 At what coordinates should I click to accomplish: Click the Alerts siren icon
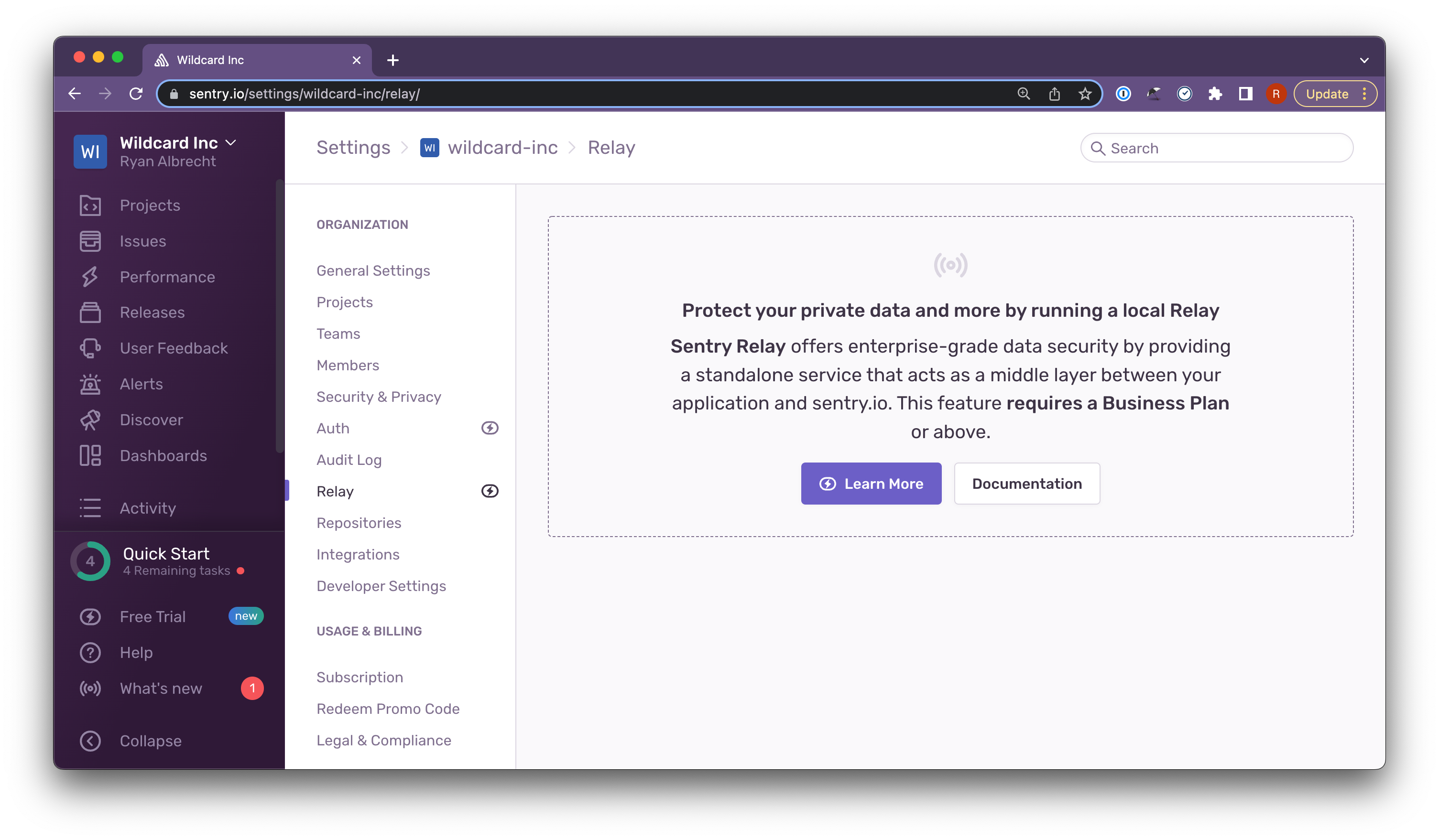pos(90,384)
